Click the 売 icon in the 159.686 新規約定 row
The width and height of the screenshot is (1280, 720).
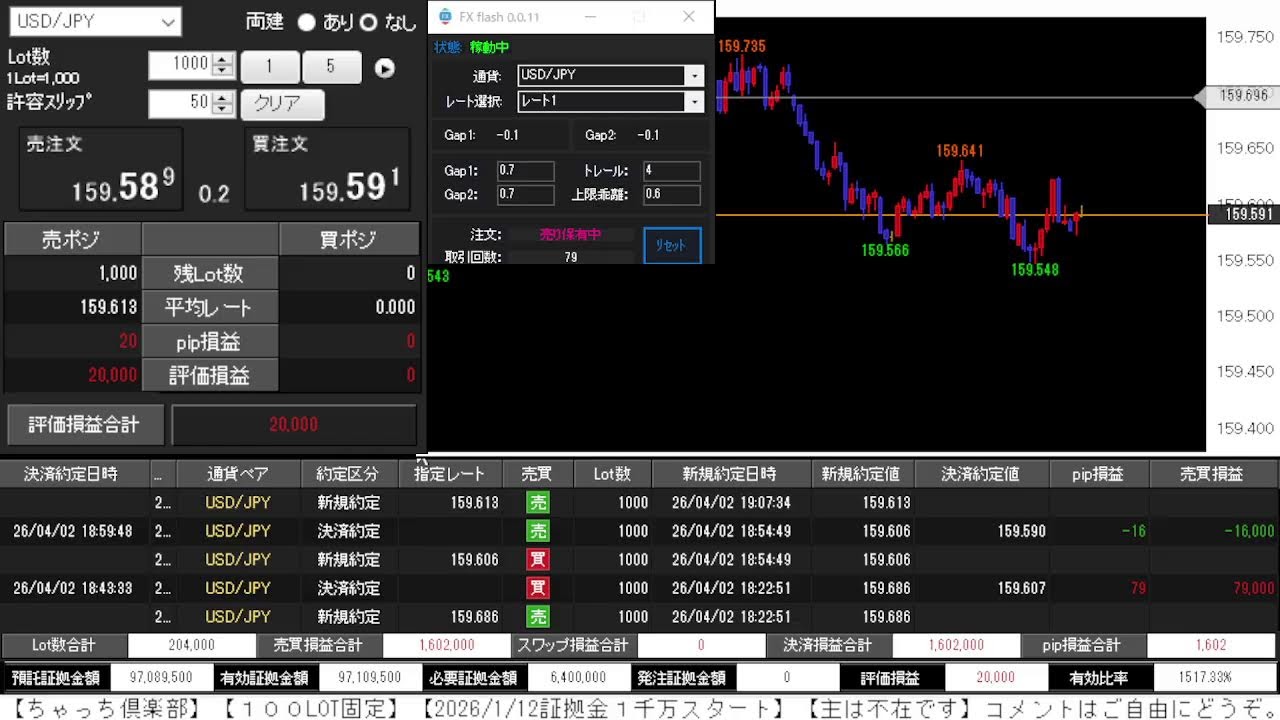point(538,617)
